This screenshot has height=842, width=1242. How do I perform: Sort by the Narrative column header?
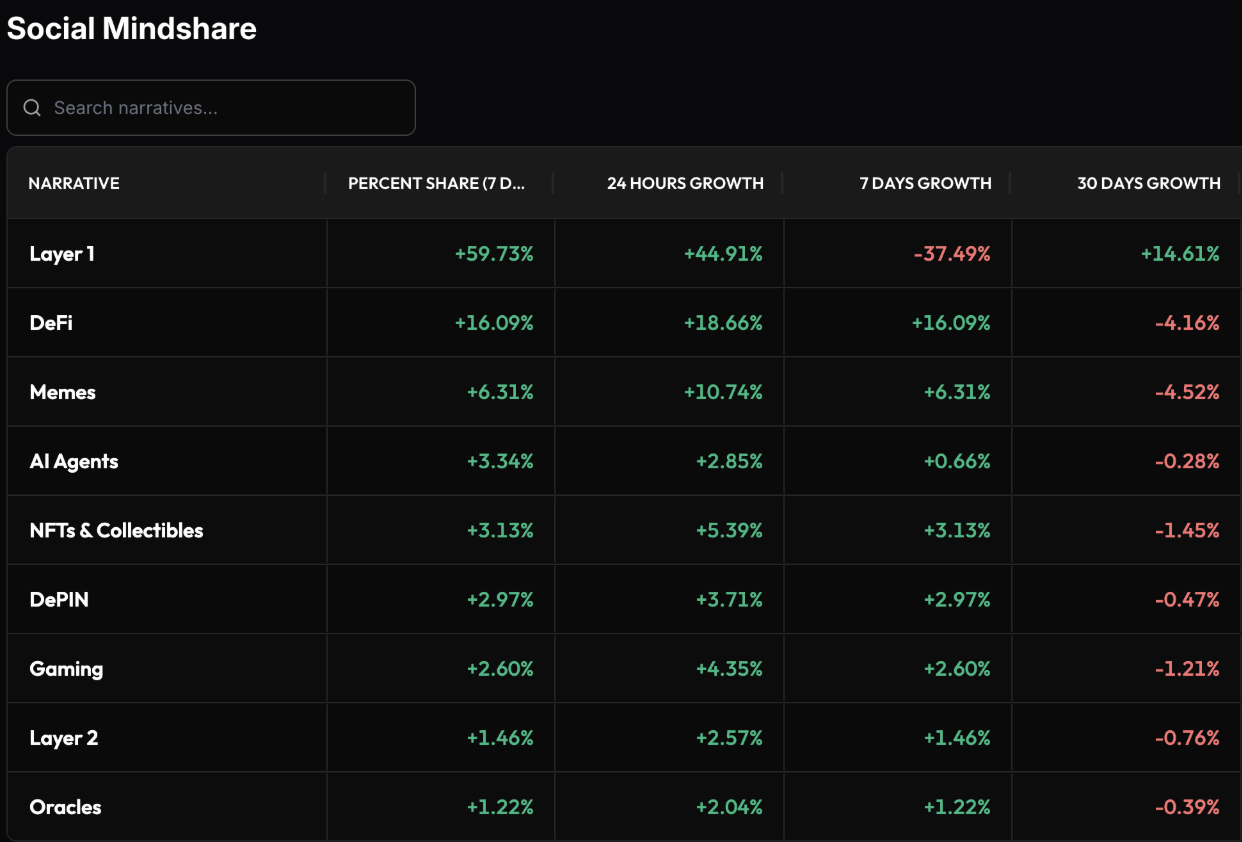click(74, 184)
